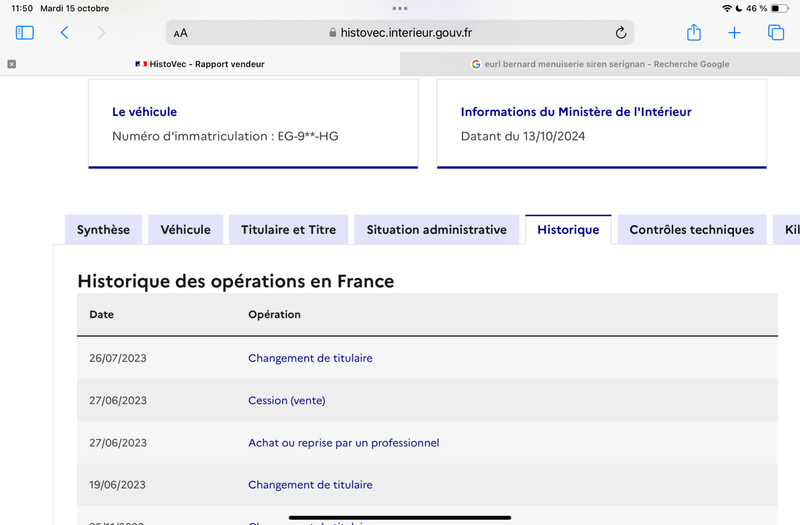The image size is (800, 525).
Task: Select the date 19/06/2023
Action: (x=117, y=485)
